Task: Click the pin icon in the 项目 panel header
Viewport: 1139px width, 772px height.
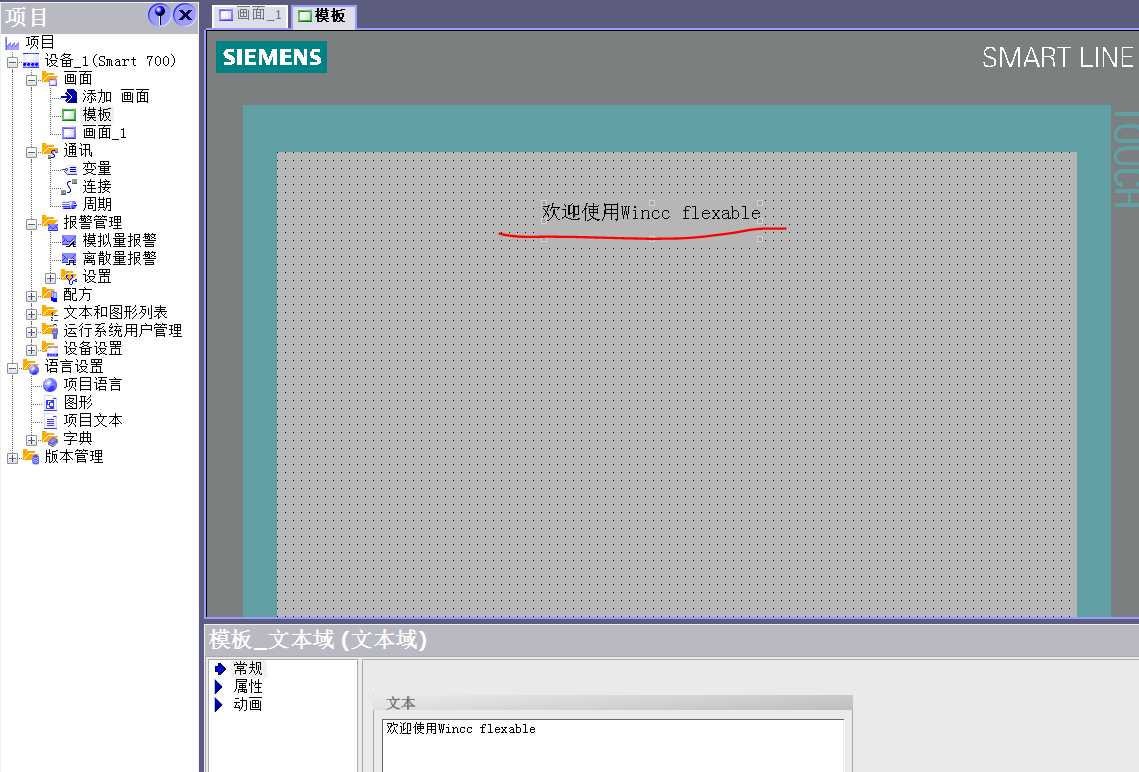Action: point(158,15)
